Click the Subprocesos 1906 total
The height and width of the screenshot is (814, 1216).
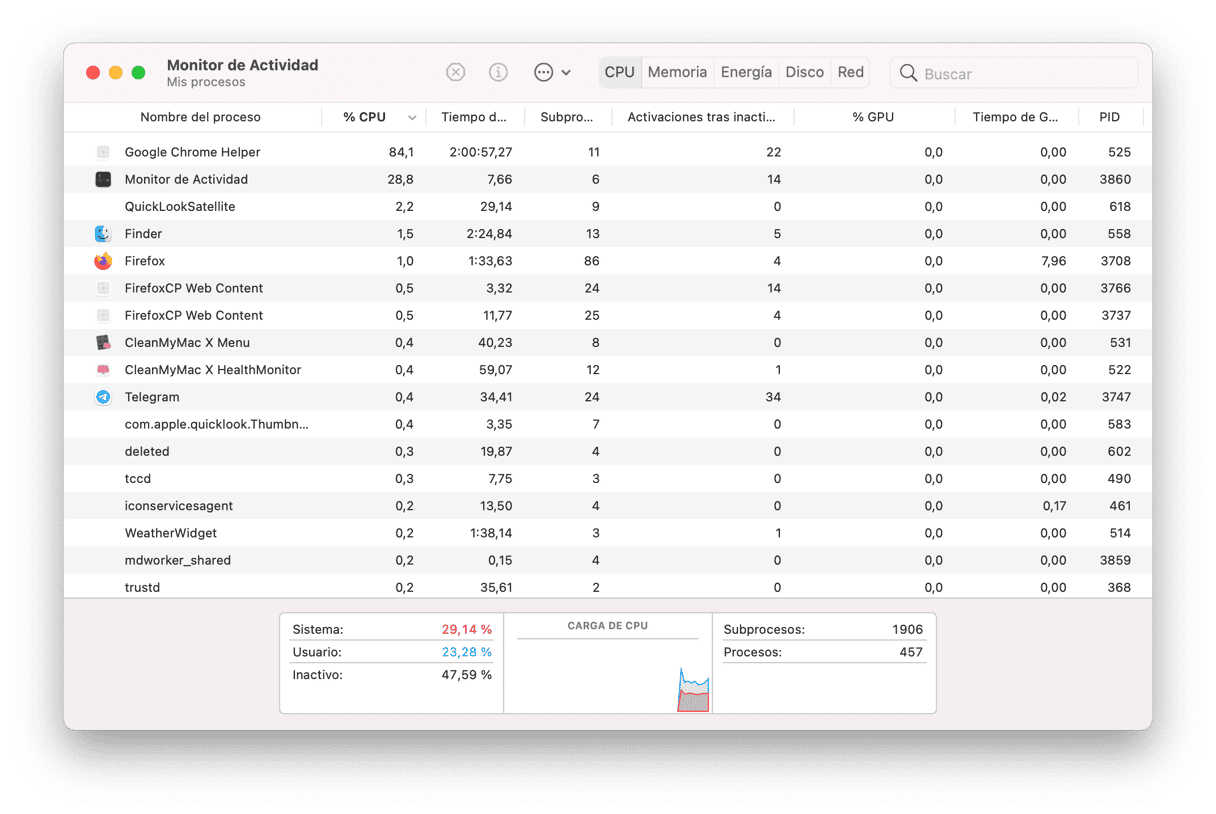tap(907, 630)
